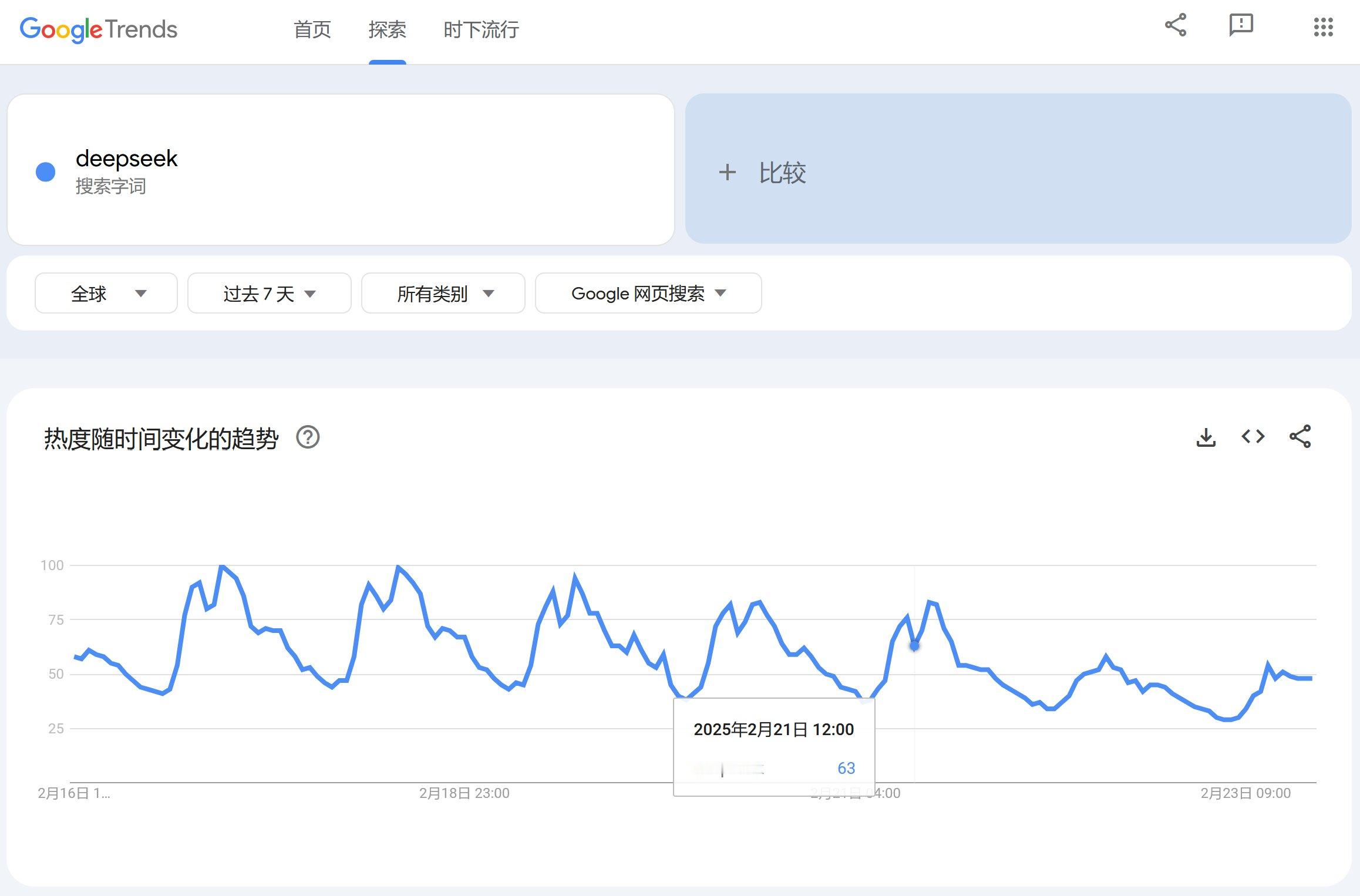
Task: Open the send feedback icon
Action: [x=1241, y=25]
